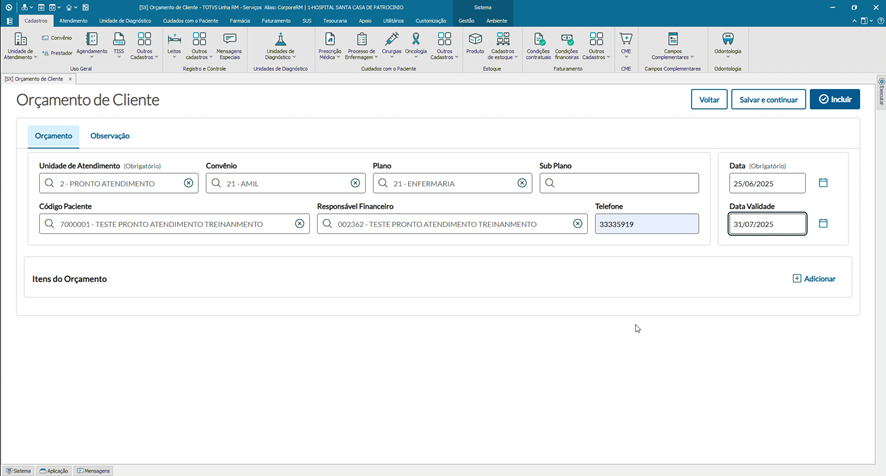
Task: Open the Customização ribbon tab
Action: click(x=431, y=21)
